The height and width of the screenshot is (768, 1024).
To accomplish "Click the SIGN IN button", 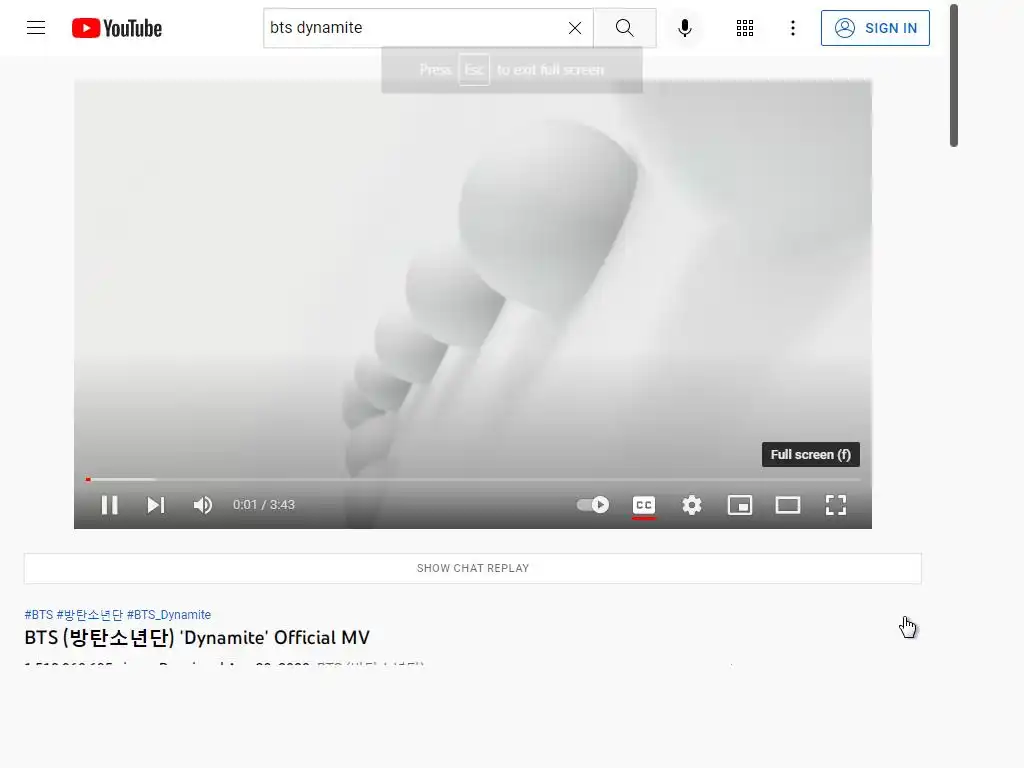I will (x=875, y=28).
